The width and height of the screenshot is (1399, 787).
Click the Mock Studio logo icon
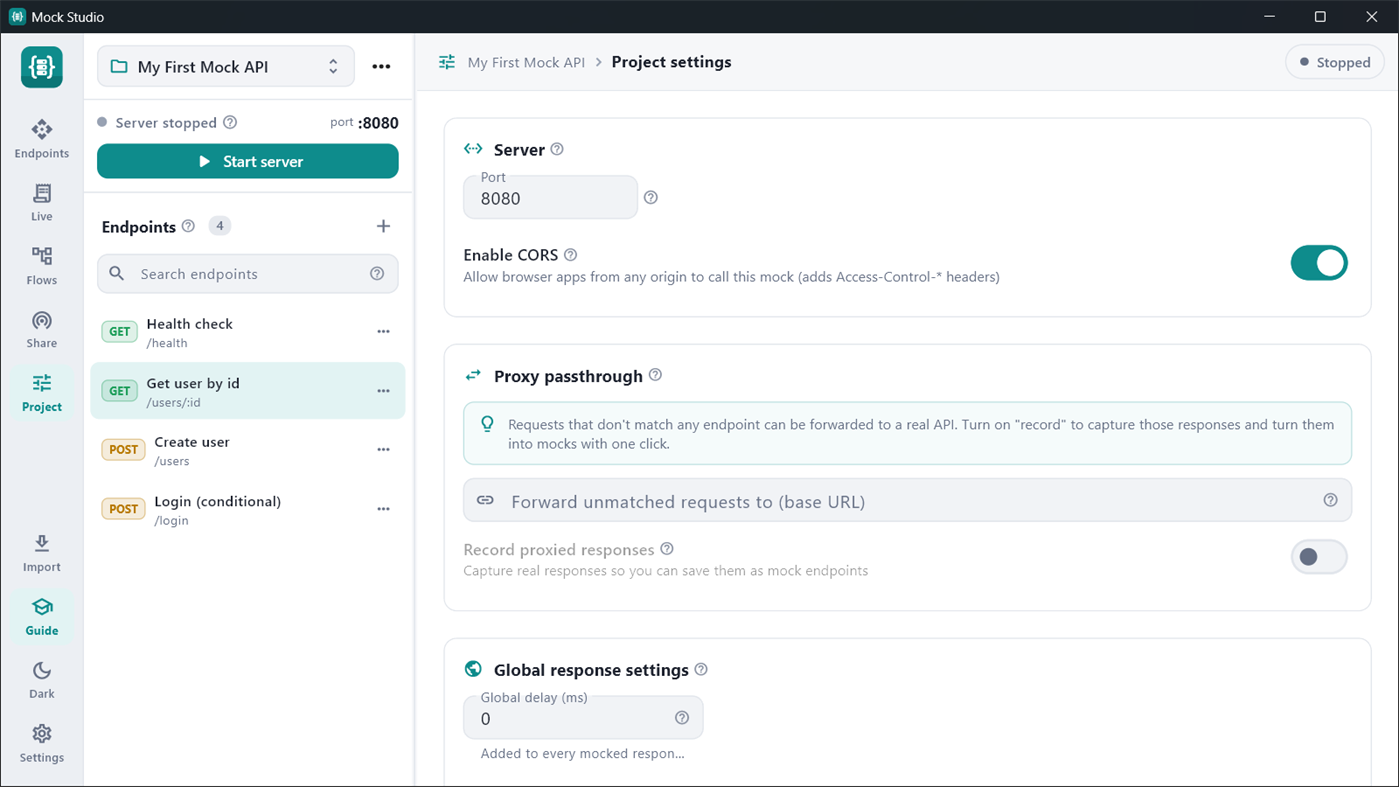click(42, 67)
